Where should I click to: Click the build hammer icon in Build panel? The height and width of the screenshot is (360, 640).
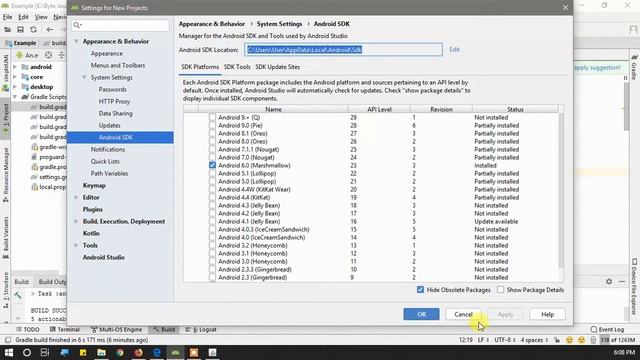pos(18,296)
